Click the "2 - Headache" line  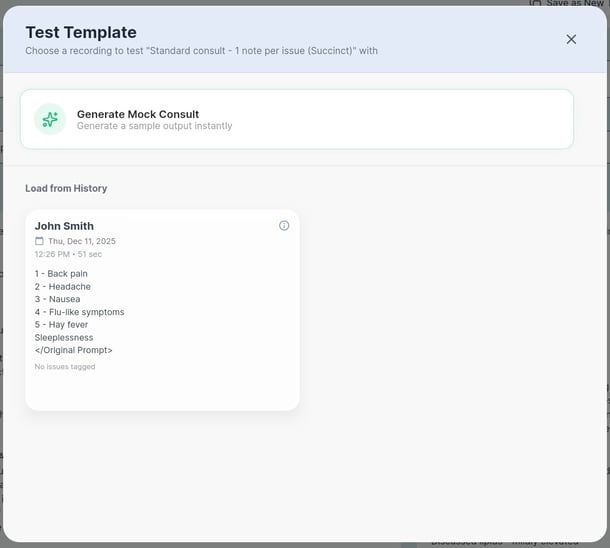pyautogui.click(x=62, y=287)
